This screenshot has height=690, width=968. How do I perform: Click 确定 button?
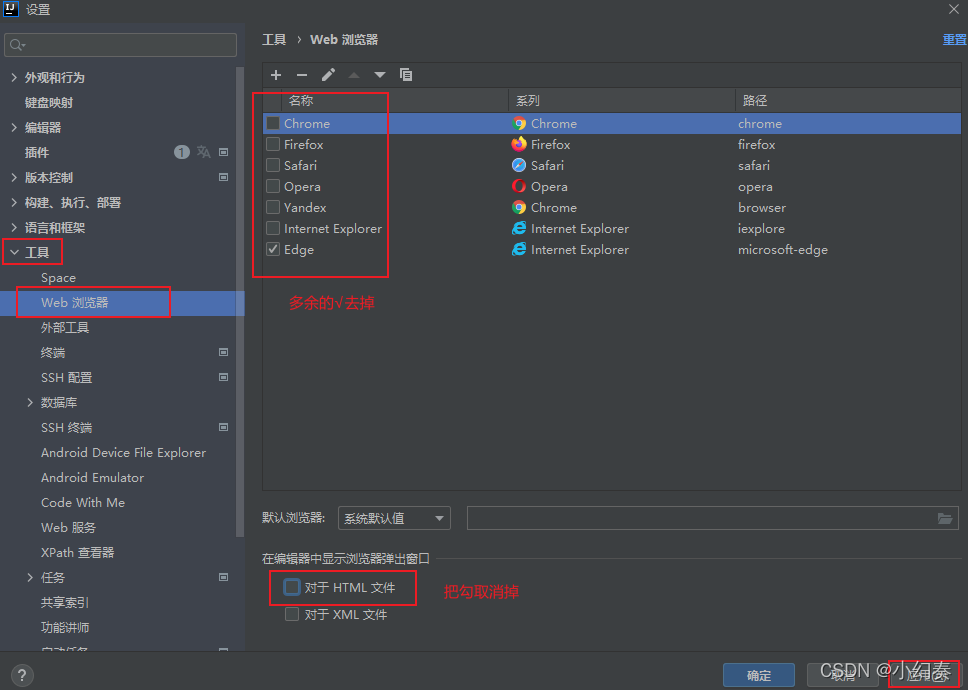click(759, 675)
